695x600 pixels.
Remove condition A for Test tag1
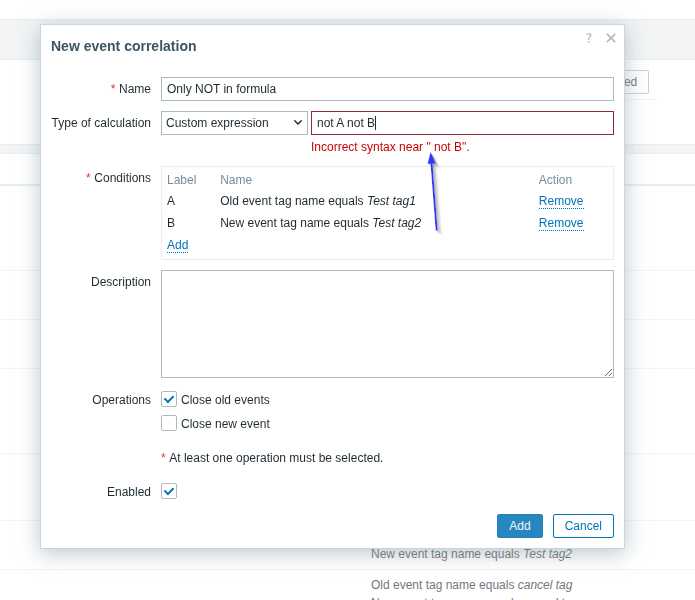pyautogui.click(x=560, y=201)
